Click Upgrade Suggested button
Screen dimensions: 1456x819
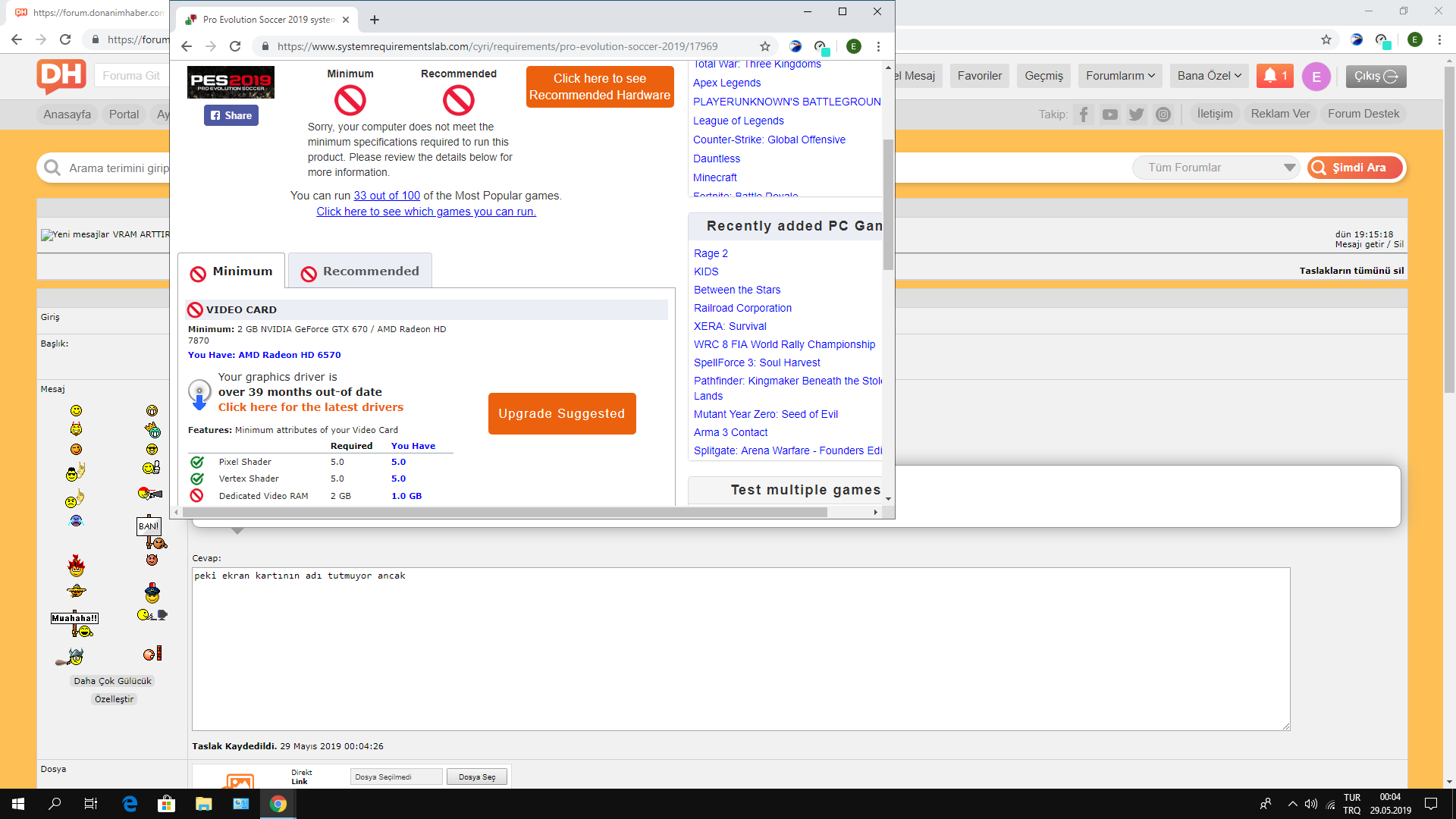pos(562,413)
